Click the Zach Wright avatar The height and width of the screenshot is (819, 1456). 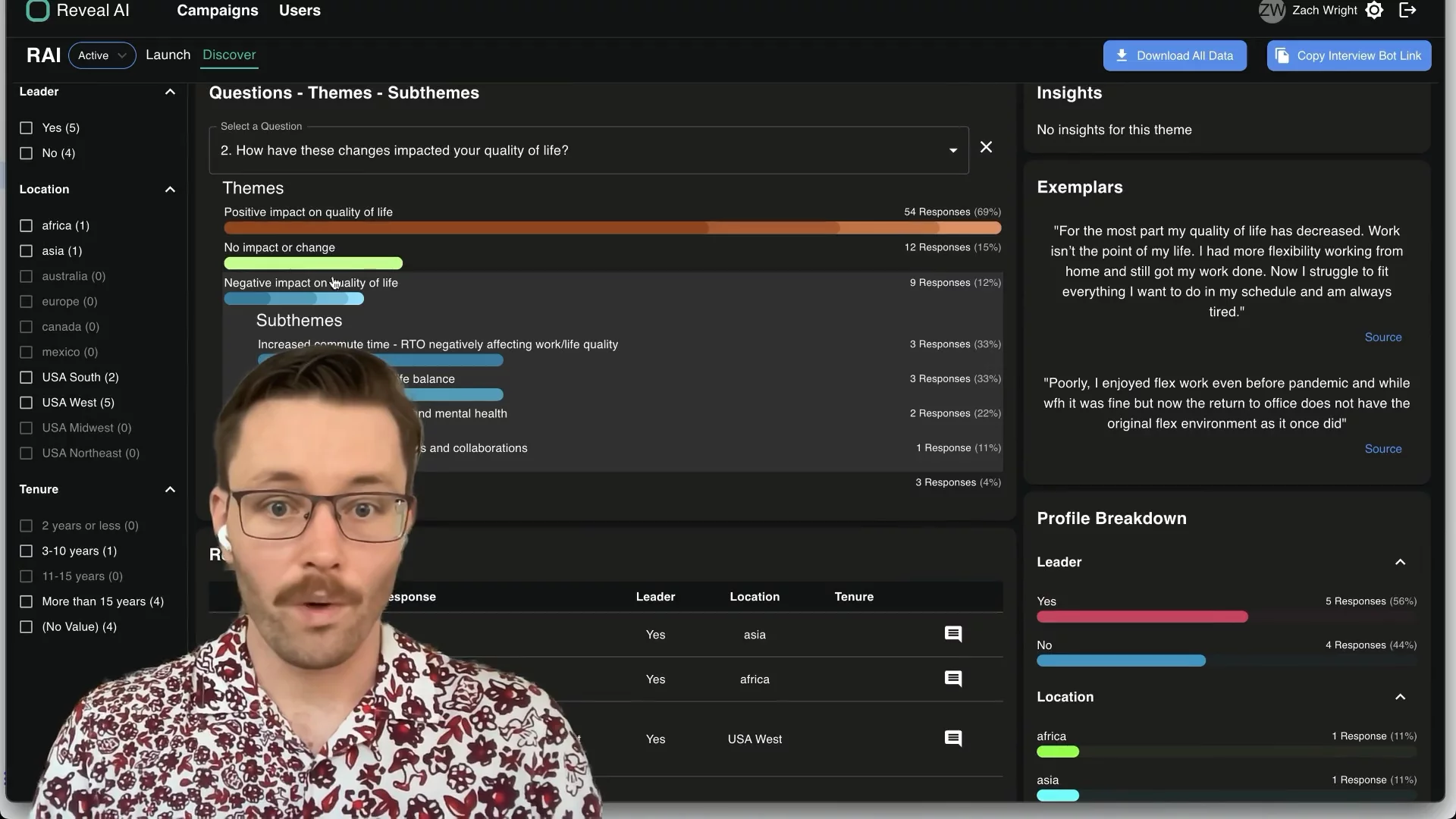1272,11
